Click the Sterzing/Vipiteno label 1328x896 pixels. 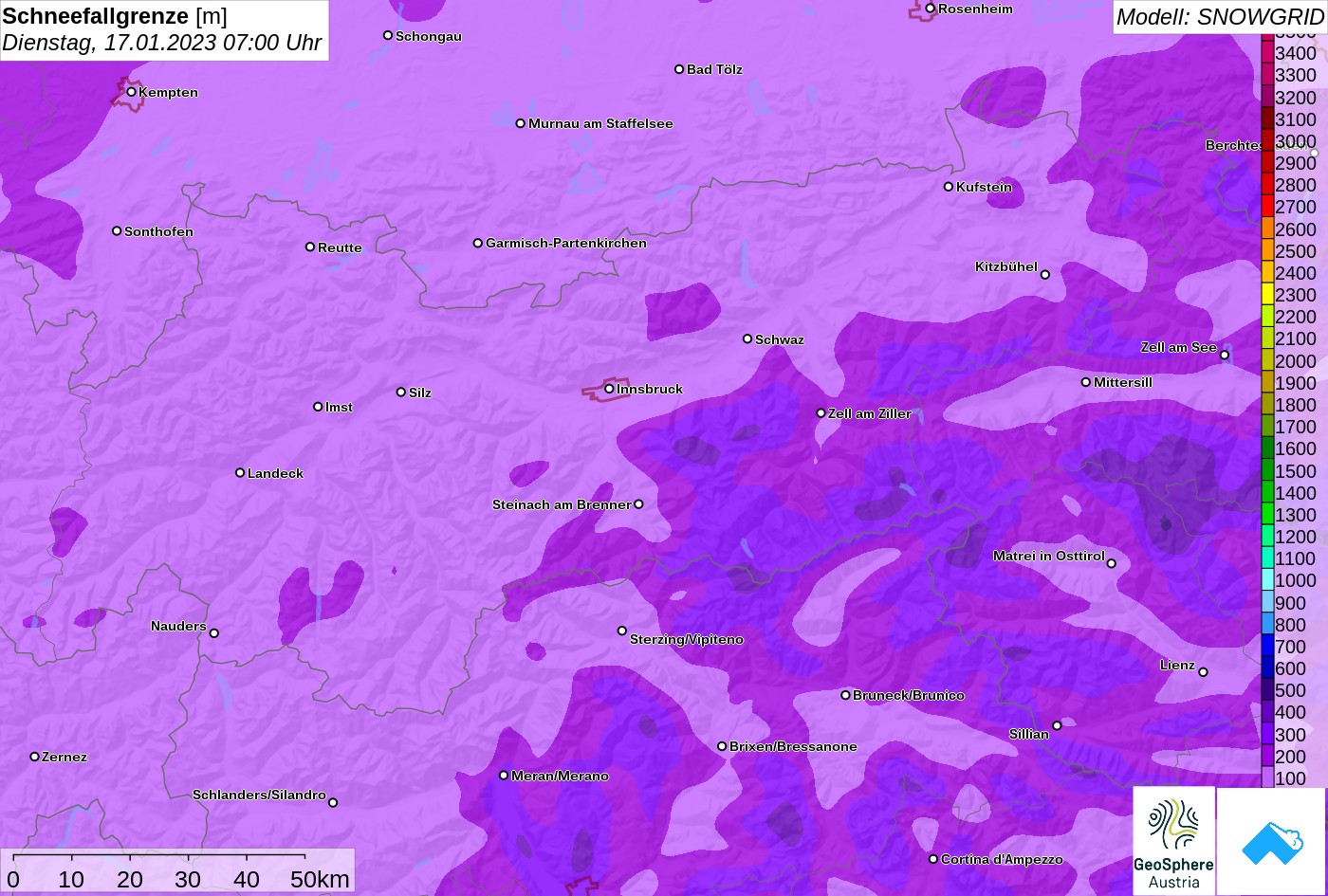tap(687, 639)
